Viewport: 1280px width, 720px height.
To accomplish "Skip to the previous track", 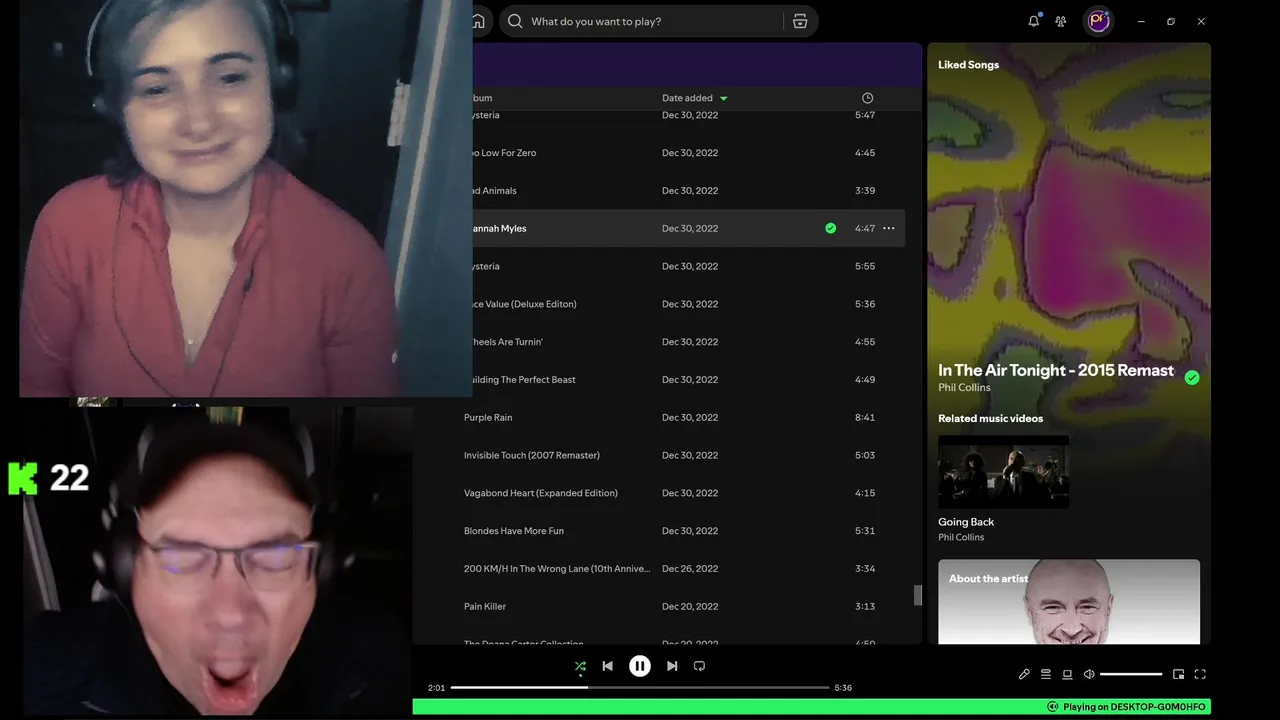I will 607,666.
